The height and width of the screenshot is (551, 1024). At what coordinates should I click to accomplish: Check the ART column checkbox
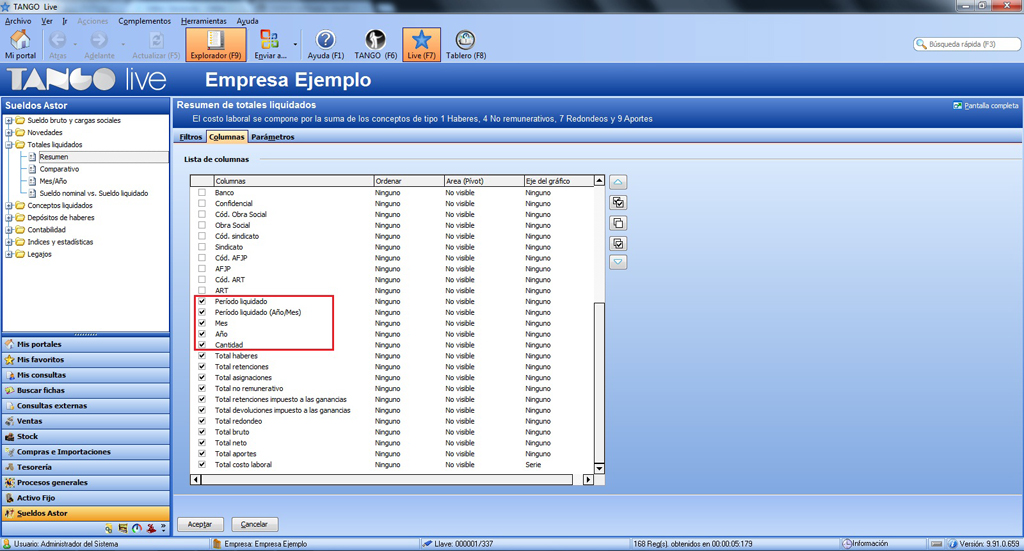(x=202, y=291)
